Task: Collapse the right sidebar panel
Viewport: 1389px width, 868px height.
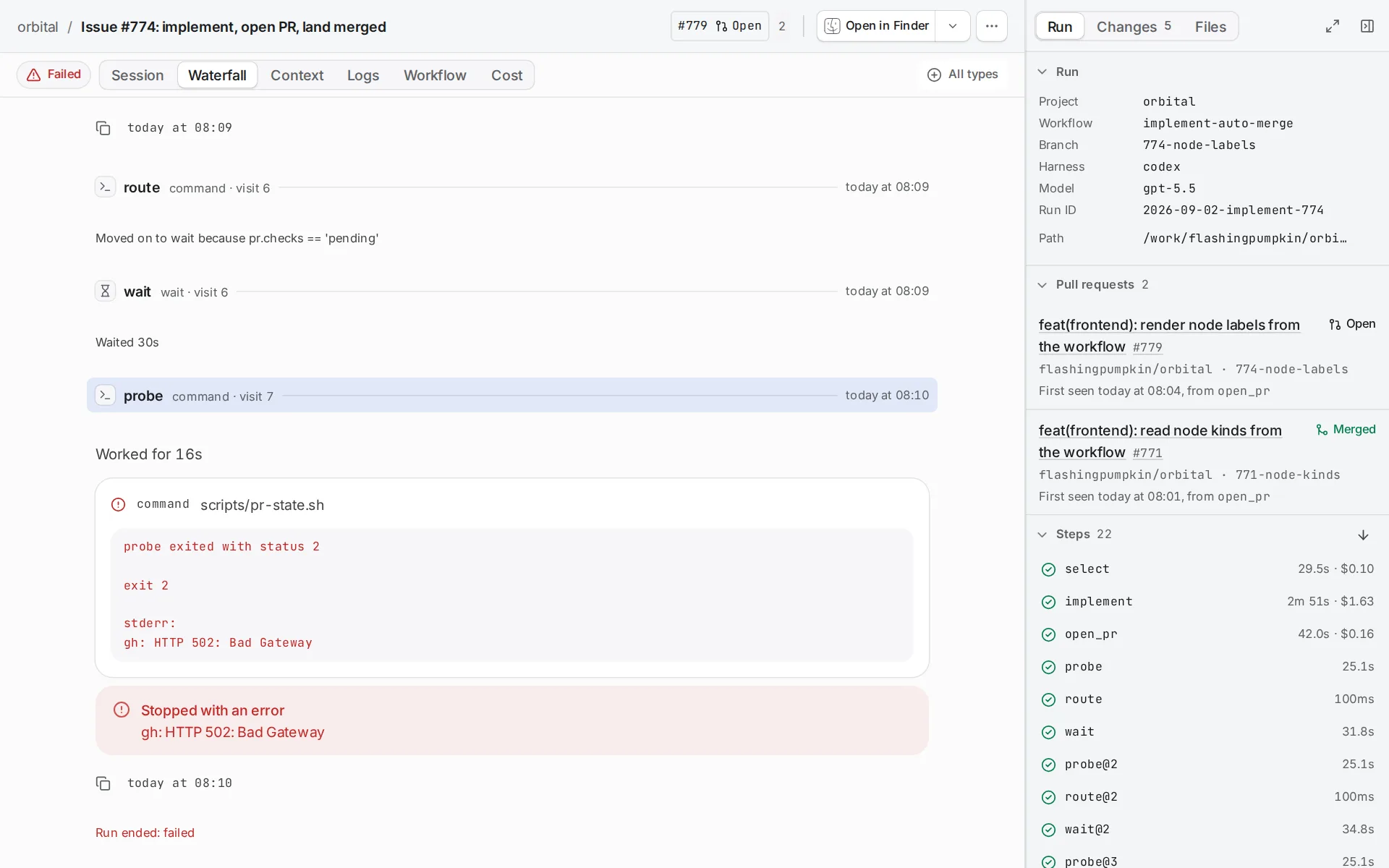Action: pyautogui.click(x=1367, y=26)
